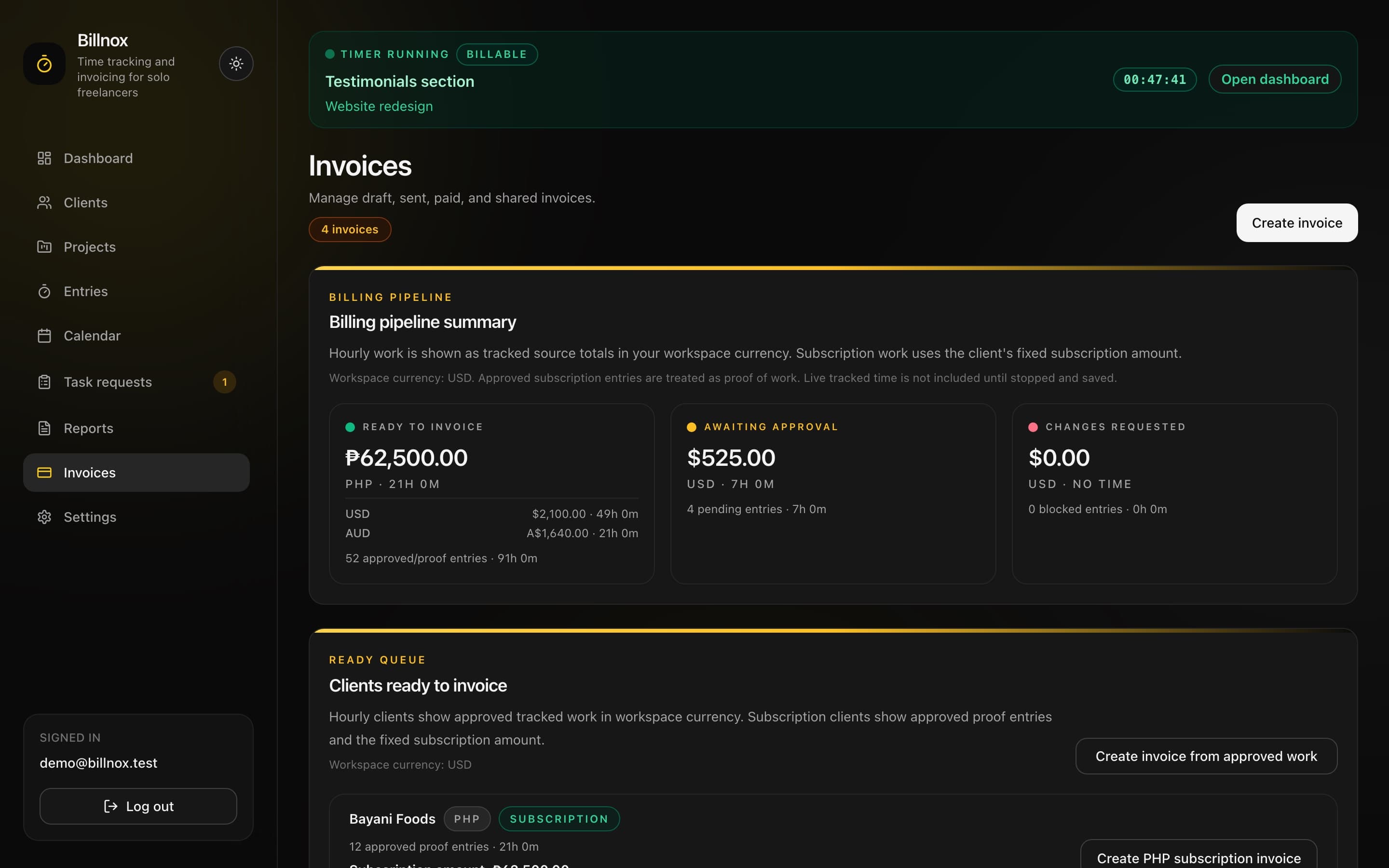
Task: Click the BILLABLE tag in the timer banner
Action: point(496,54)
